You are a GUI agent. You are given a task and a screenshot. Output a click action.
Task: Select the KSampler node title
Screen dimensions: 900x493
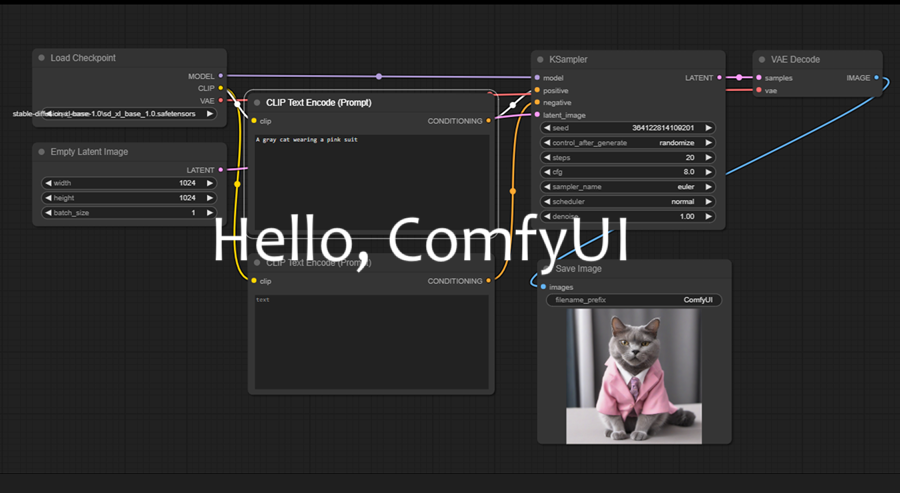tap(568, 60)
